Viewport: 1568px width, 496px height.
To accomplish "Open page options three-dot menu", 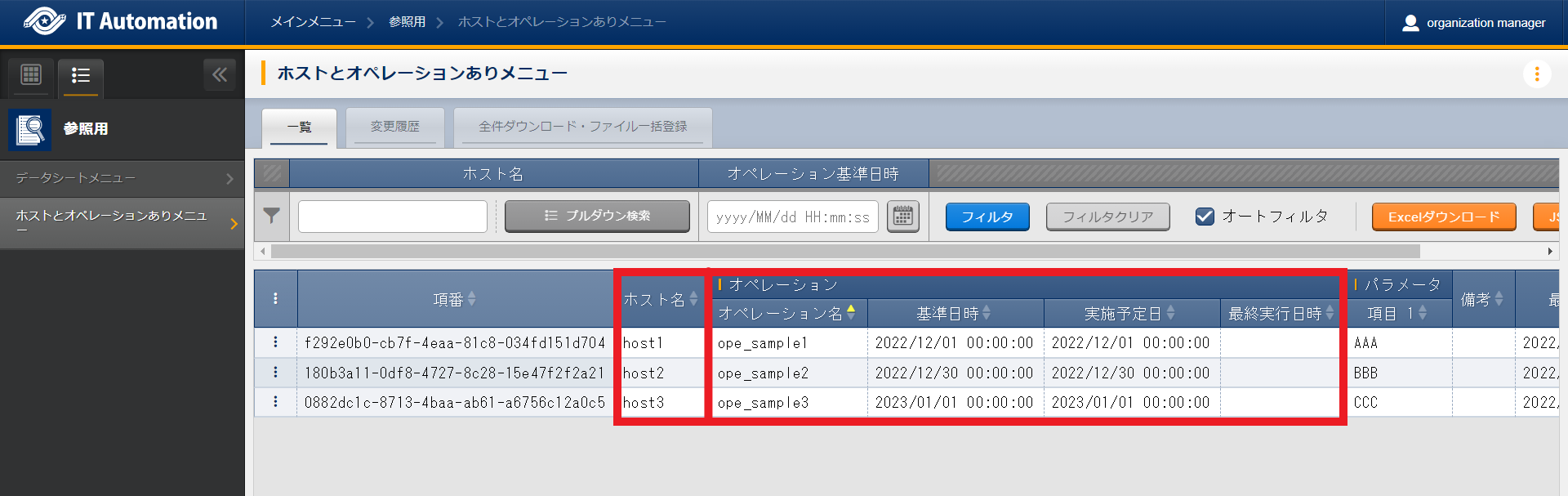I will 1536,74.
